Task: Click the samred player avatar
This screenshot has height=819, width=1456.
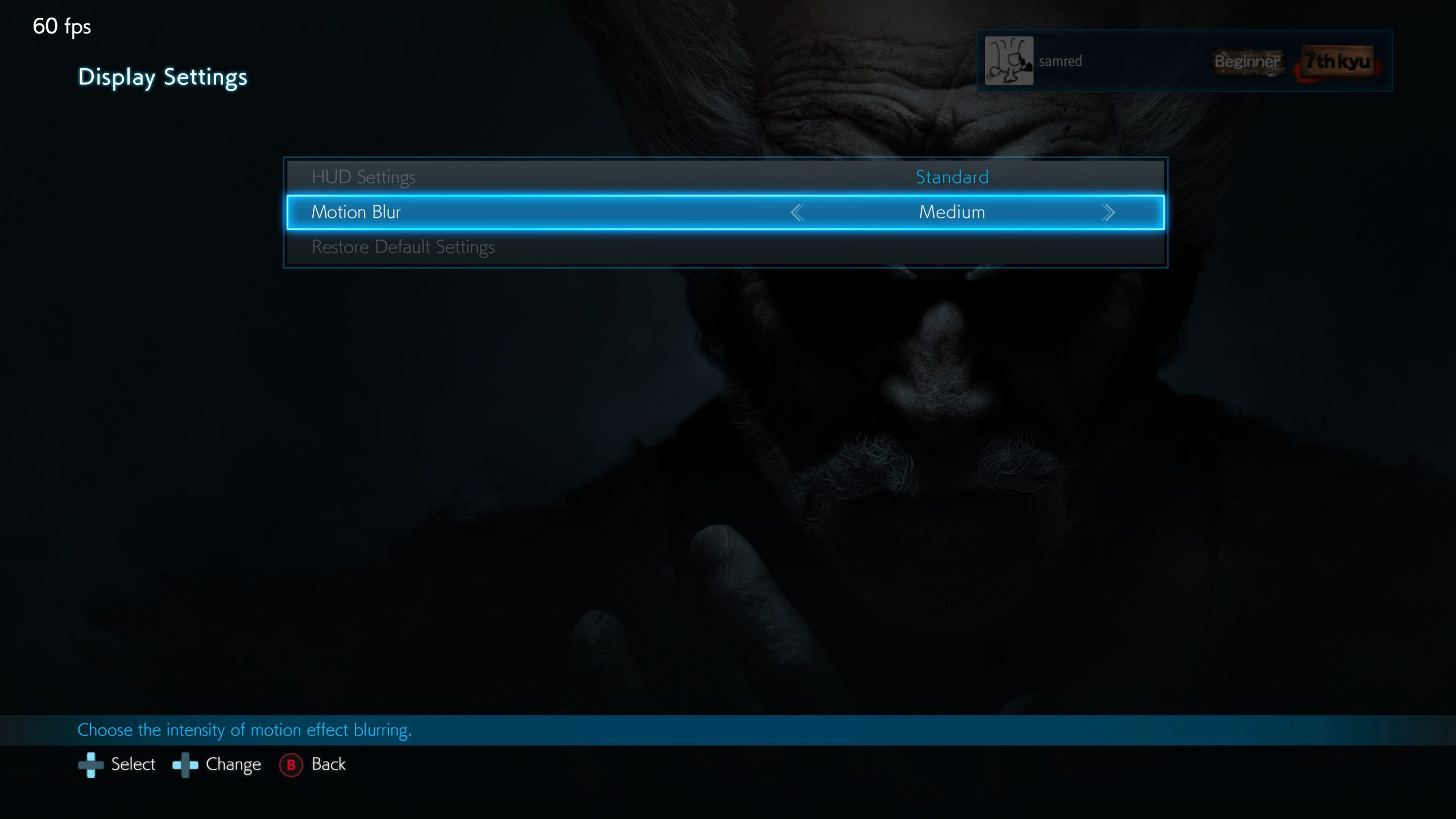Action: (x=1008, y=61)
